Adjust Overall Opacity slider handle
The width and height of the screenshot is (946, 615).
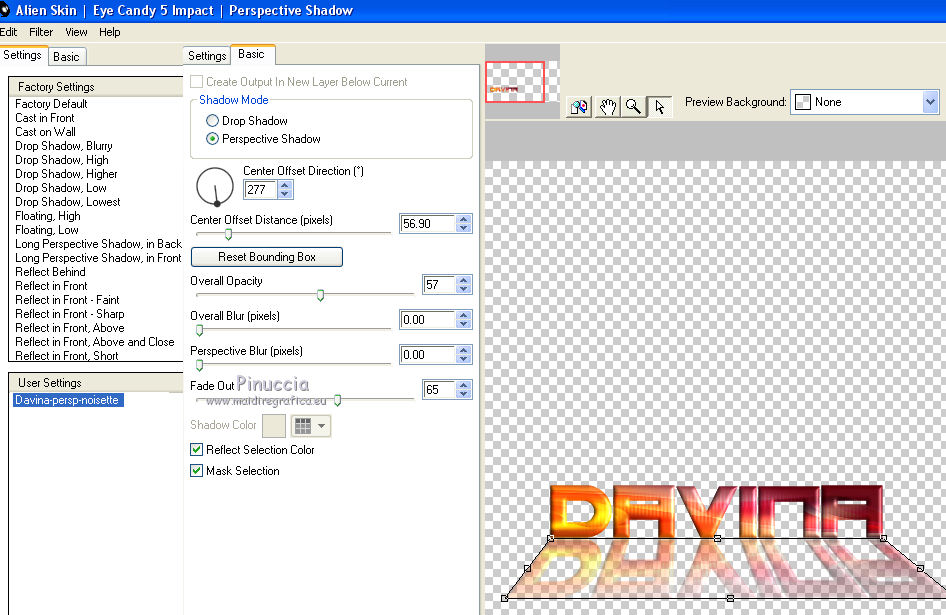coord(320,295)
